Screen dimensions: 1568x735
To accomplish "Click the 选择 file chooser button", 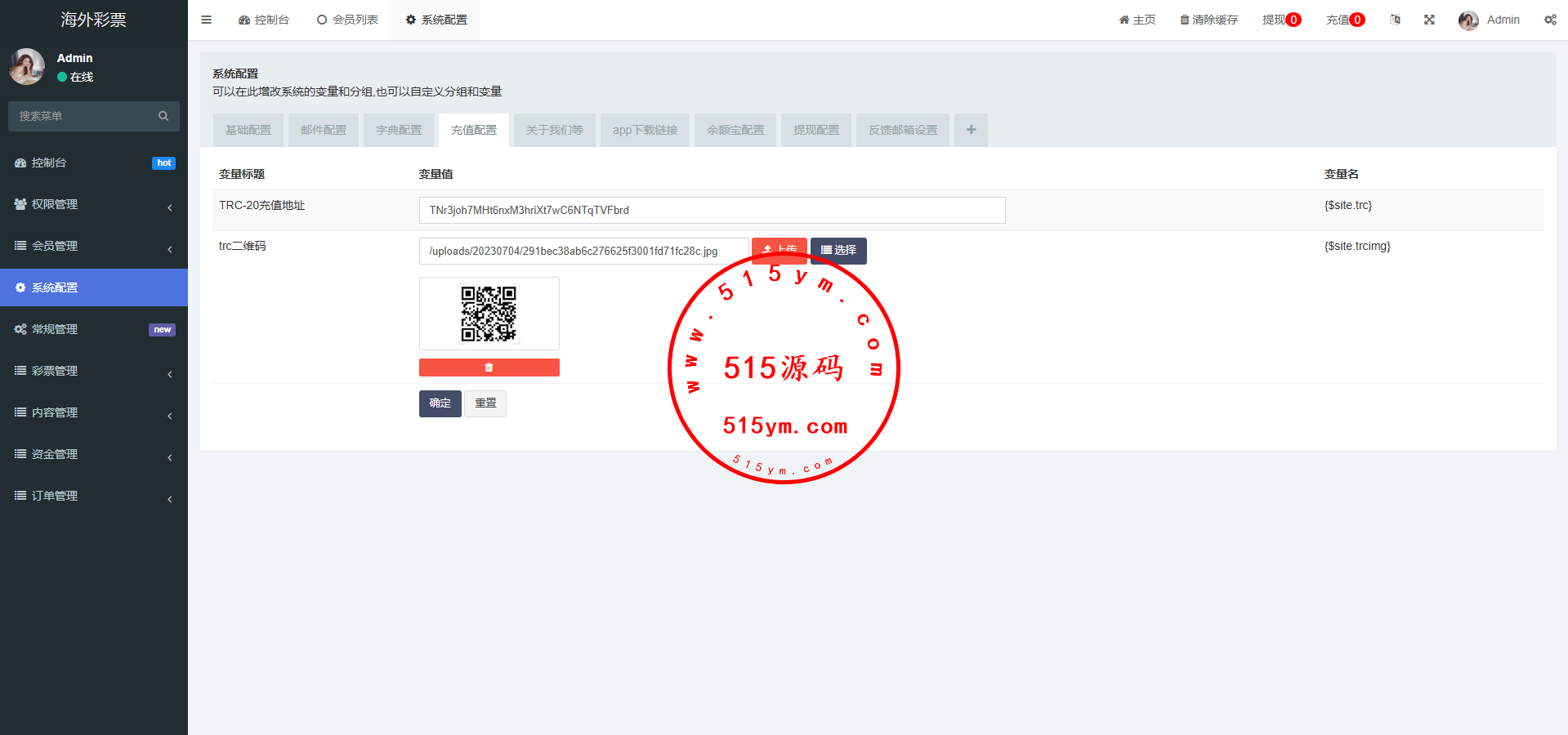I will coord(838,250).
